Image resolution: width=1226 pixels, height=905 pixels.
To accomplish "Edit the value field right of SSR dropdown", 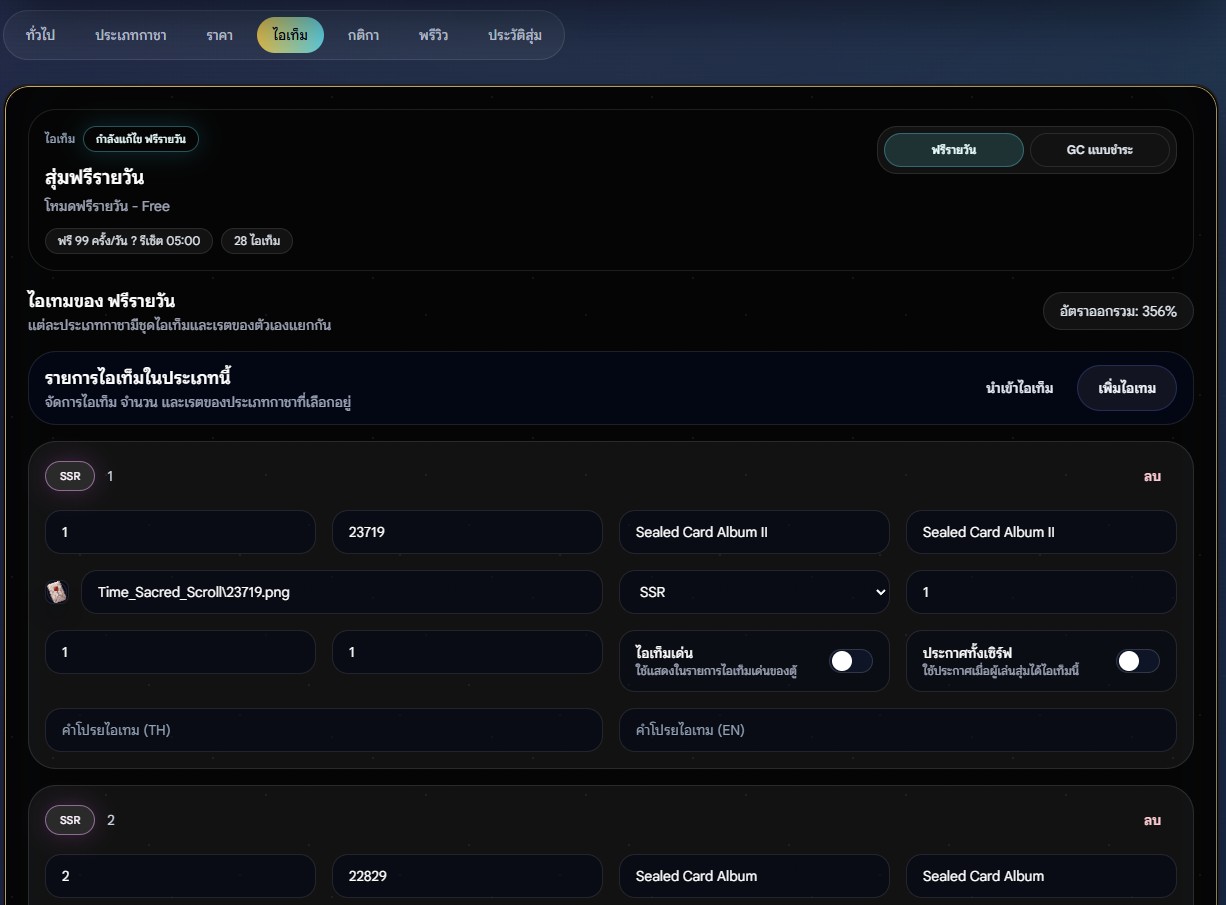I will pos(1041,592).
